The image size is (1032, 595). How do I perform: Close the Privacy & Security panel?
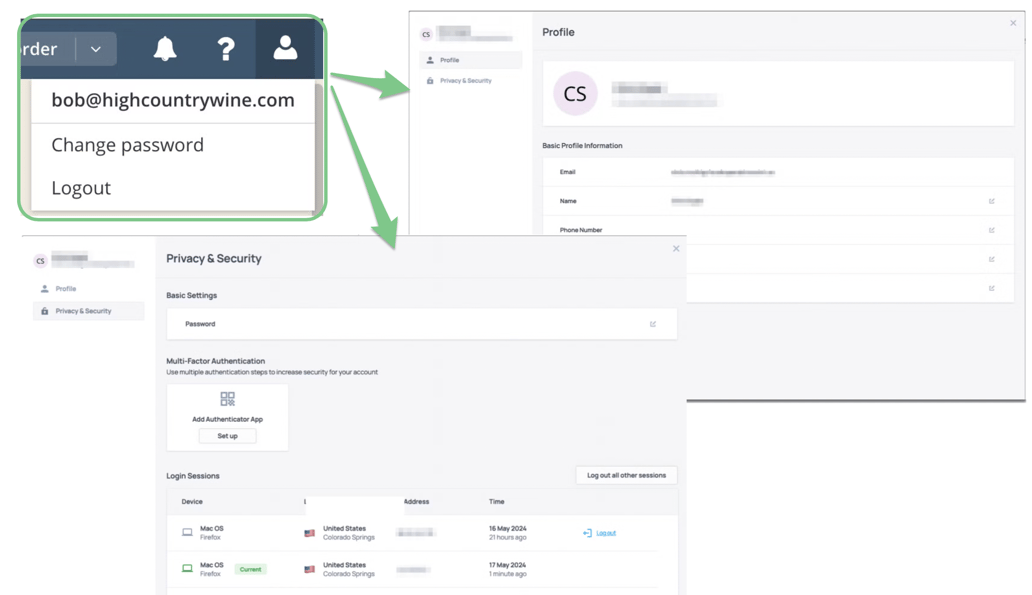tap(675, 248)
